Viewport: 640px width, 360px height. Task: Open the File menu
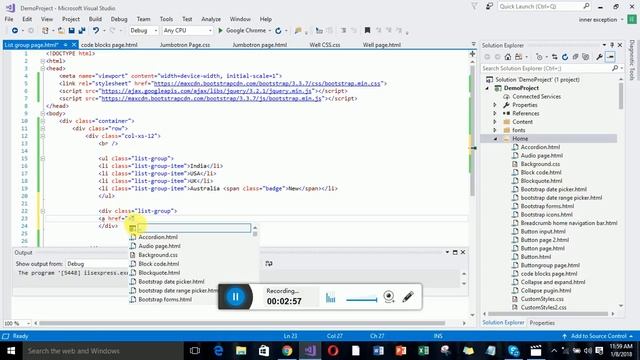9,19
